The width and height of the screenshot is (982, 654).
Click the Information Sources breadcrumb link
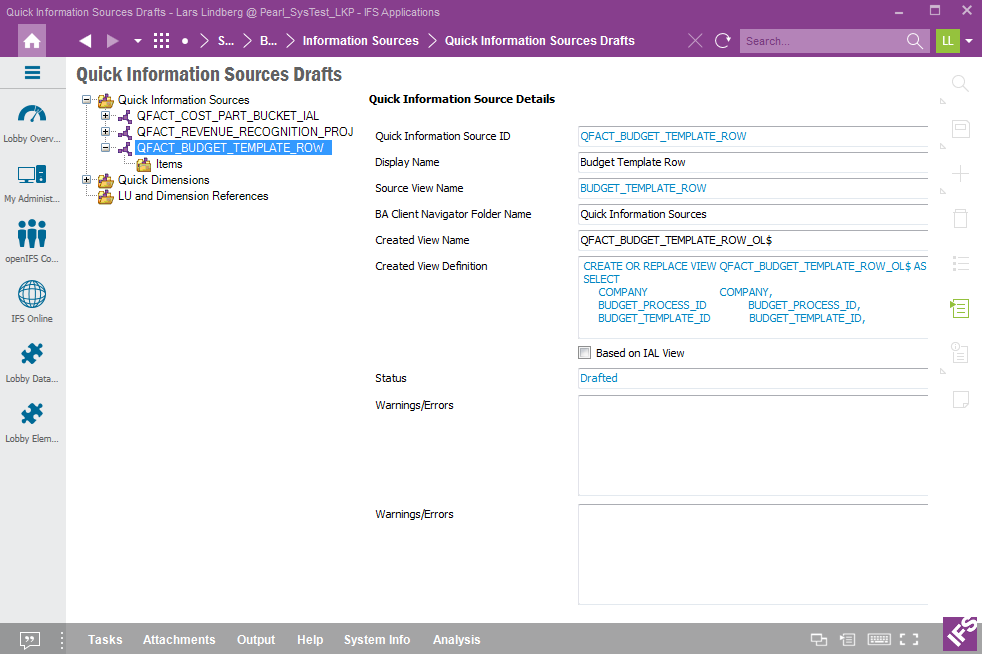(x=360, y=41)
